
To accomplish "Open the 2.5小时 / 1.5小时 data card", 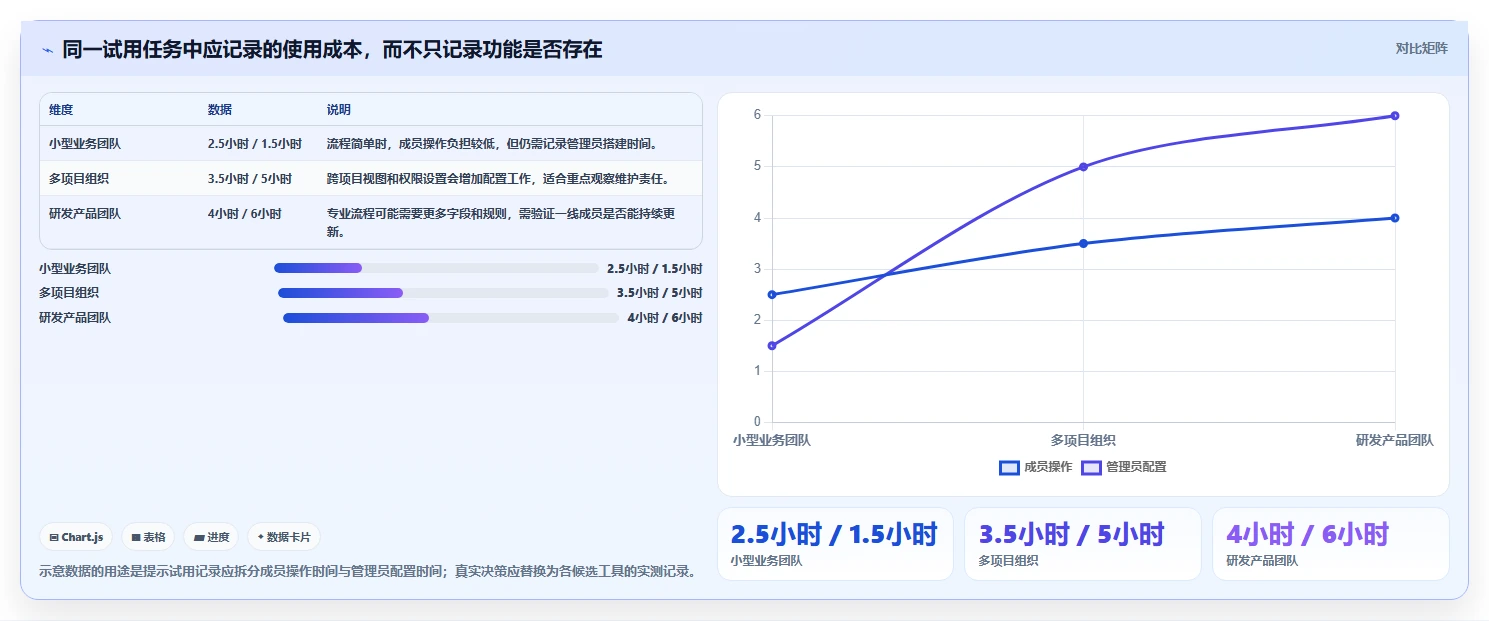I will [836, 544].
